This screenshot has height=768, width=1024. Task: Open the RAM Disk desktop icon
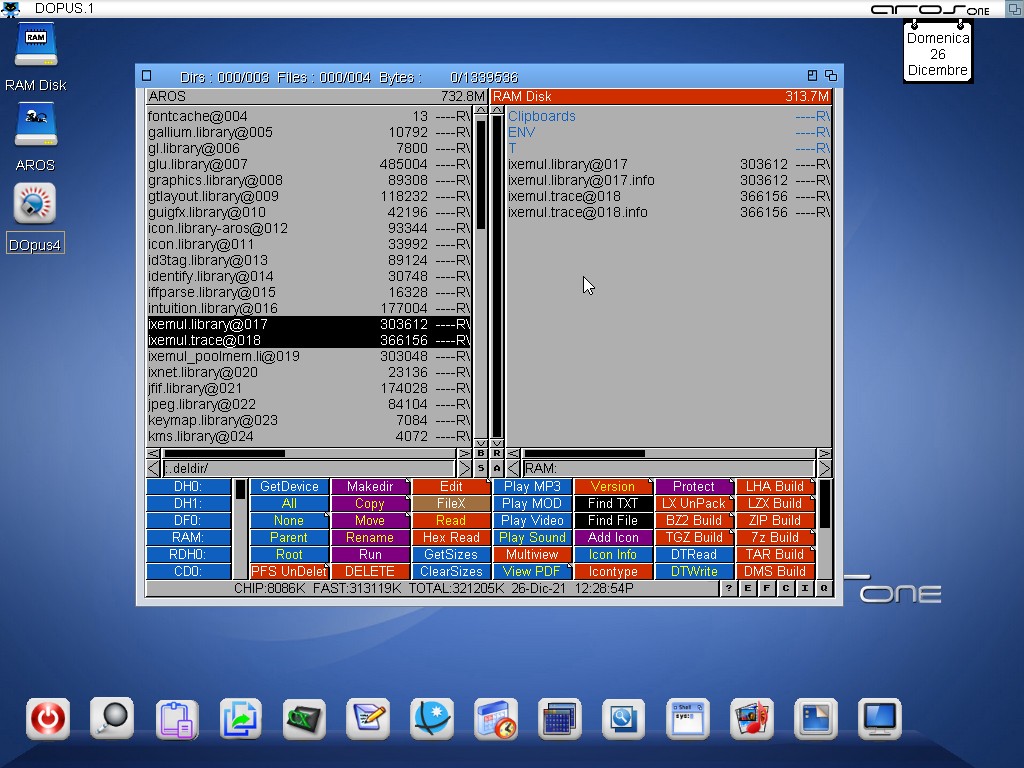tap(35, 46)
